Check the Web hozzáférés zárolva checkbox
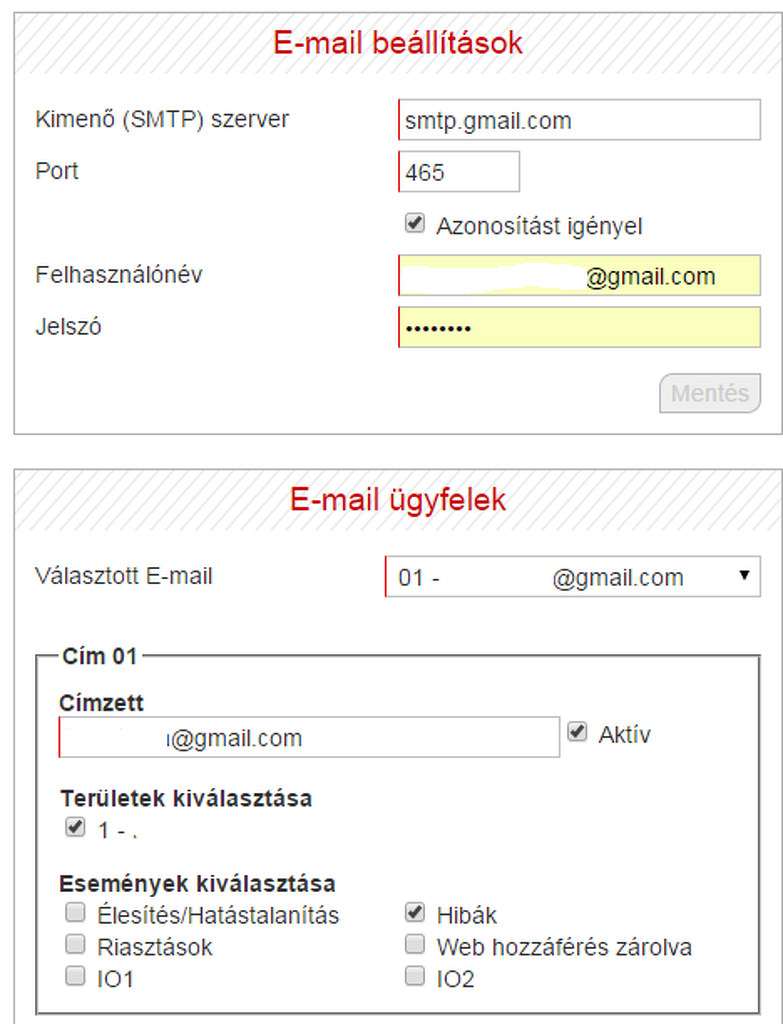Viewport: 783px width, 1024px height. tap(415, 945)
